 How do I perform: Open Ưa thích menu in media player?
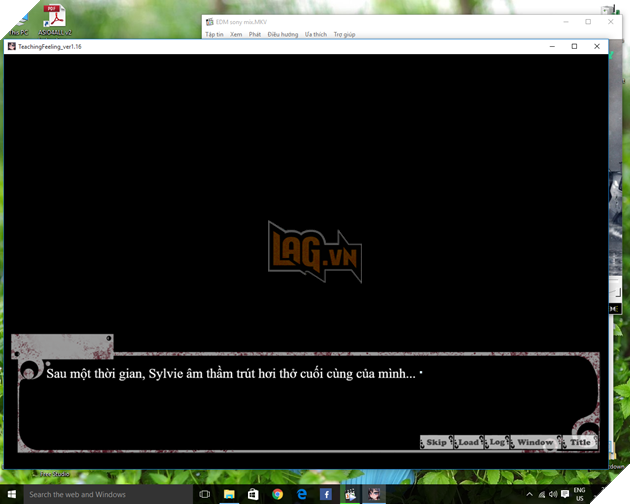[316, 35]
